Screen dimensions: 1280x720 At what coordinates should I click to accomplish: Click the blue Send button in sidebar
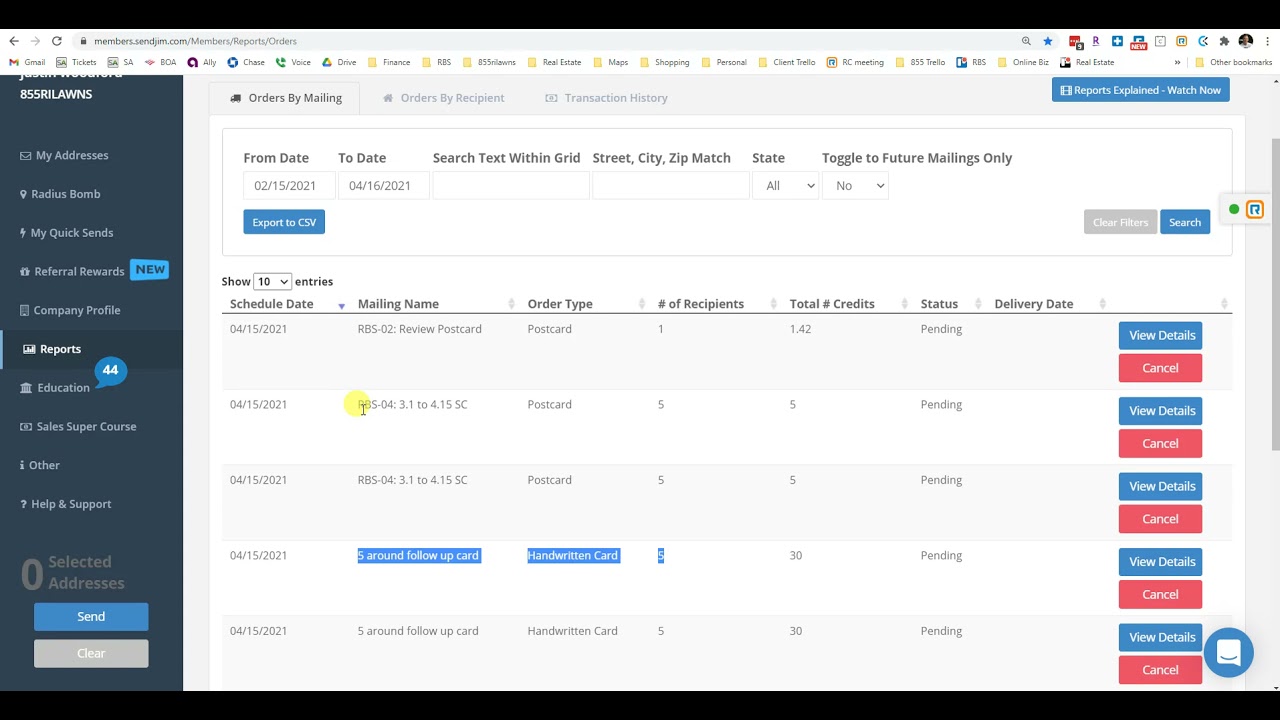click(91, 617)
